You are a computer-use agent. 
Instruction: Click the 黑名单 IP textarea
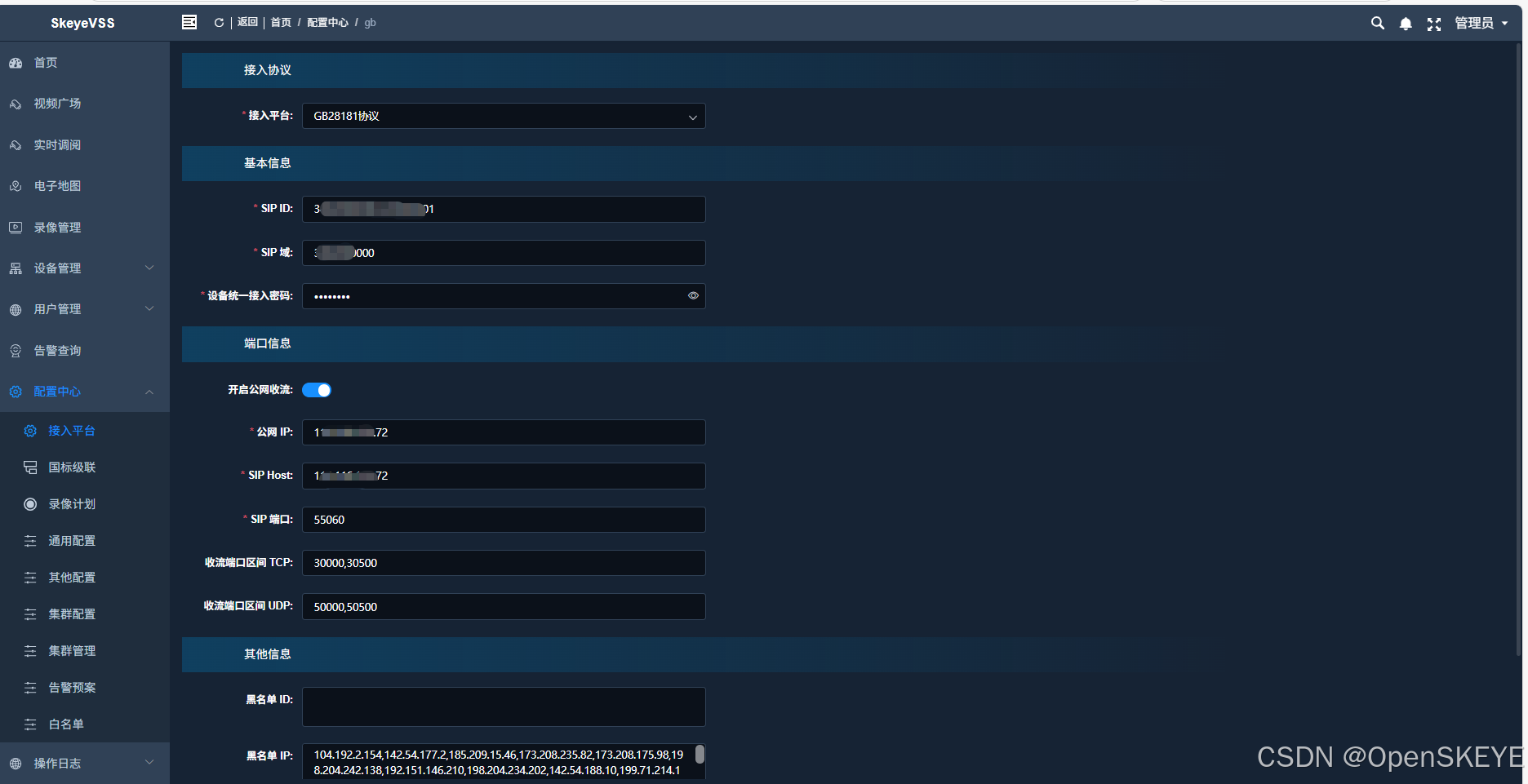coord(504,762)
